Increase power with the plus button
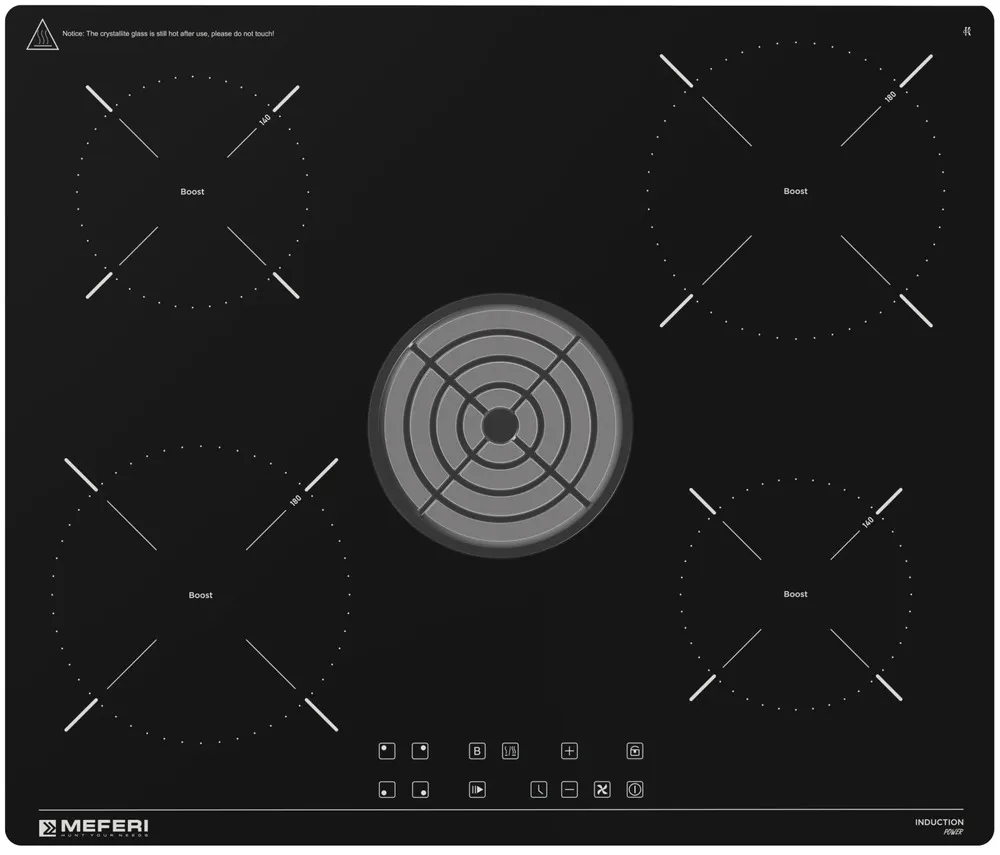The height and width of the screenshot is (855, 1000). (x=569, y=751)
